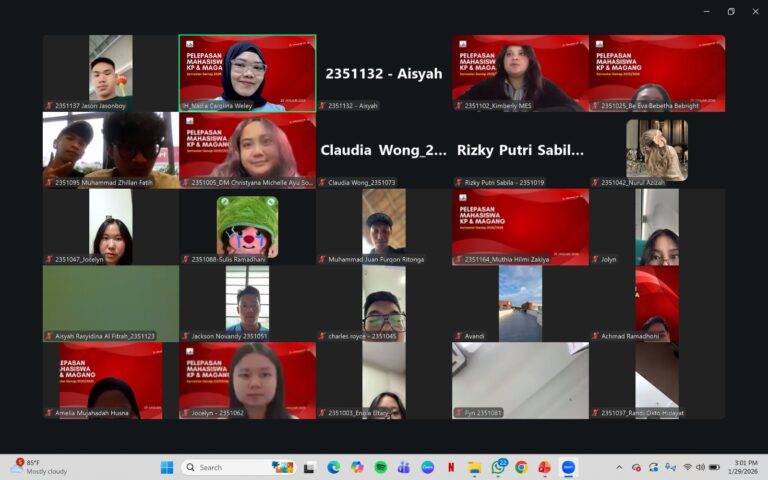Check battery status icon in tray

(x=715, y=467)
